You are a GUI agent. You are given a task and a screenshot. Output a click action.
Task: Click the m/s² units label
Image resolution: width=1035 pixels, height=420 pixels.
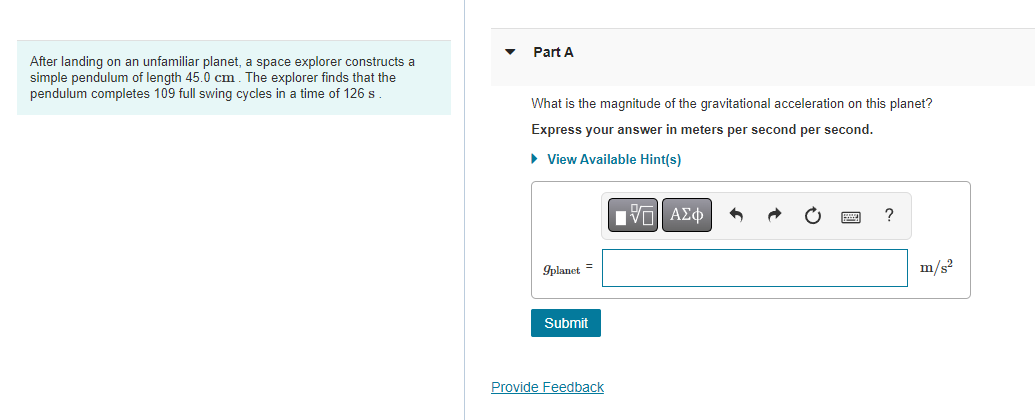click(937, 267)
